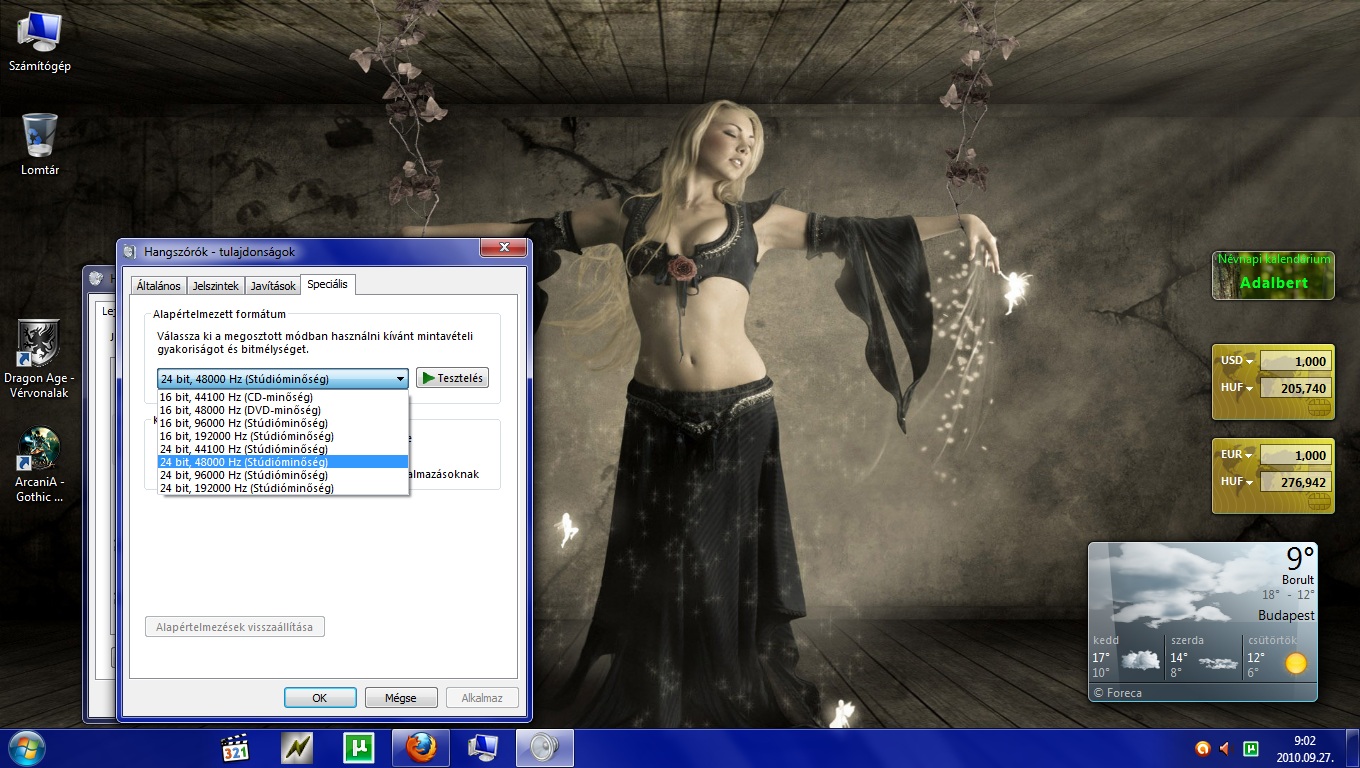This screenshot has height=768, width=1360.
Task: Choose 24 bit, 96000 Hz (Stúdióminőség)
Action: [283, 475]
